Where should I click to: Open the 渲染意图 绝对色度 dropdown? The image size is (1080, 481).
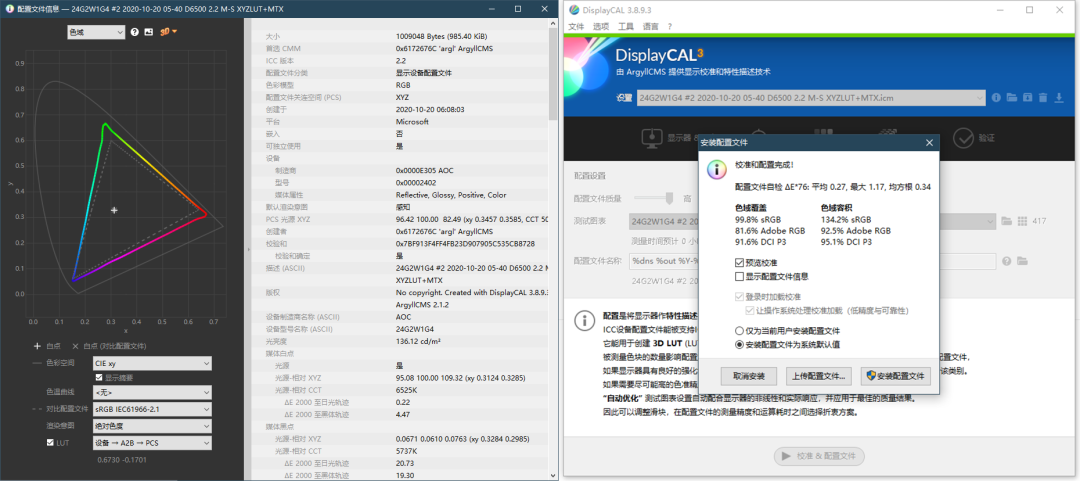152,426
